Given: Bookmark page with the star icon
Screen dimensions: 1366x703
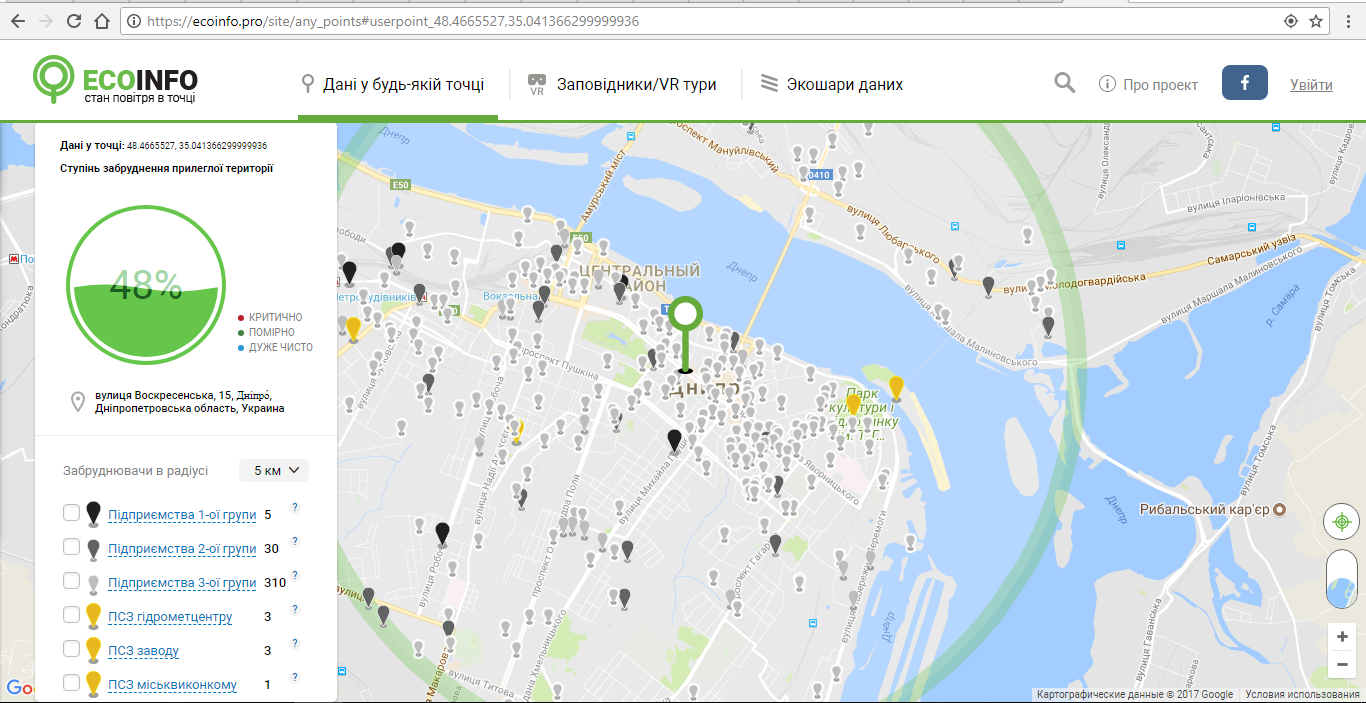Looking at the screenshot, I should coord(1317,21).
